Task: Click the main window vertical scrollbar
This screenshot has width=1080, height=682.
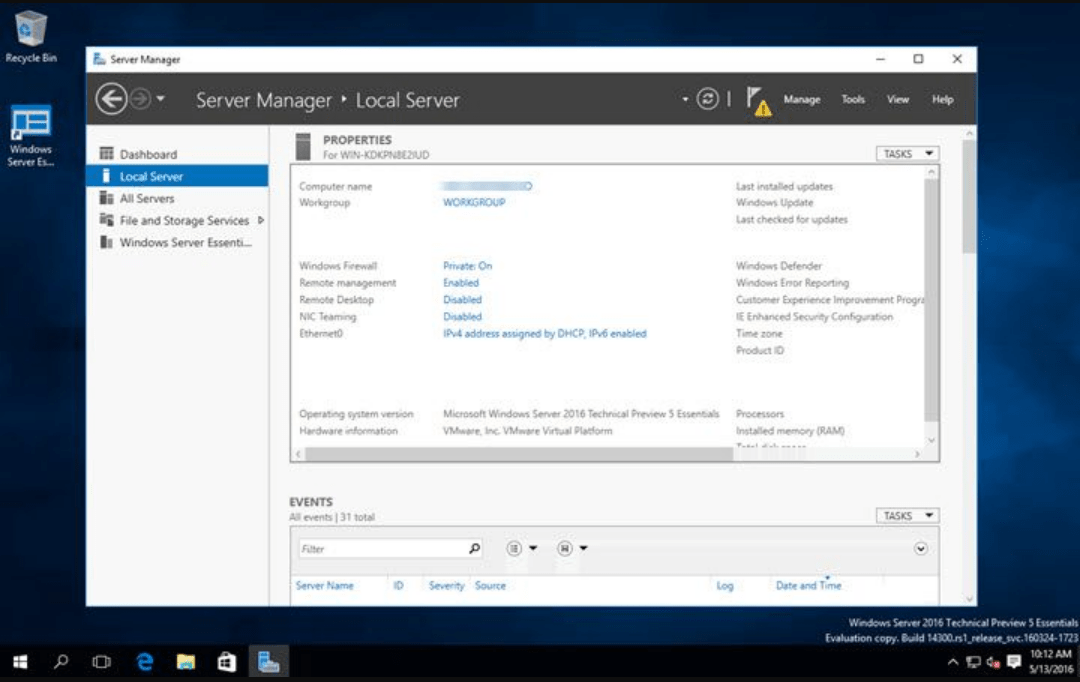Action: click(x=968, y=196)
